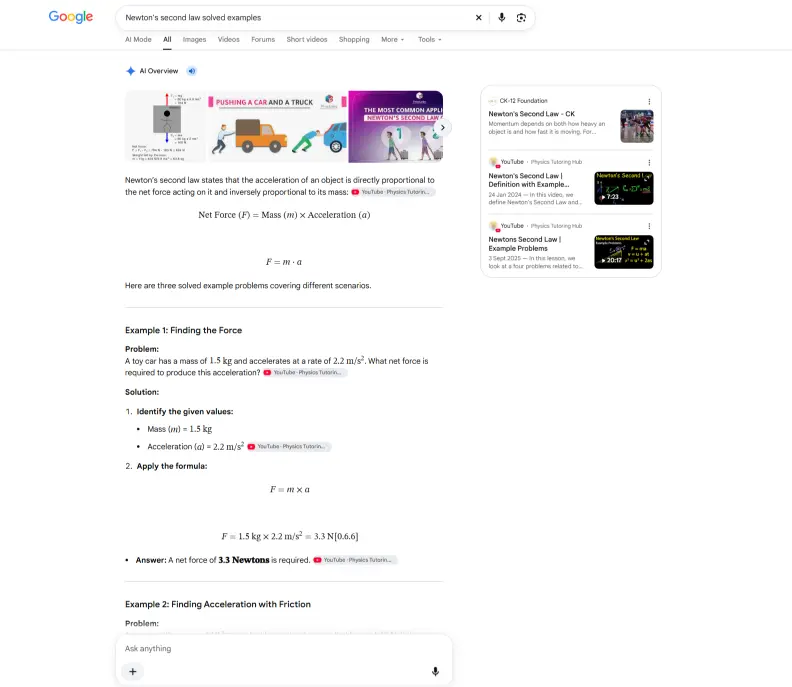Click the 3.3 Newtons answer text
The width and height of the screenshot is (792, 687).
pyautogui.click(x=243, y=560)
